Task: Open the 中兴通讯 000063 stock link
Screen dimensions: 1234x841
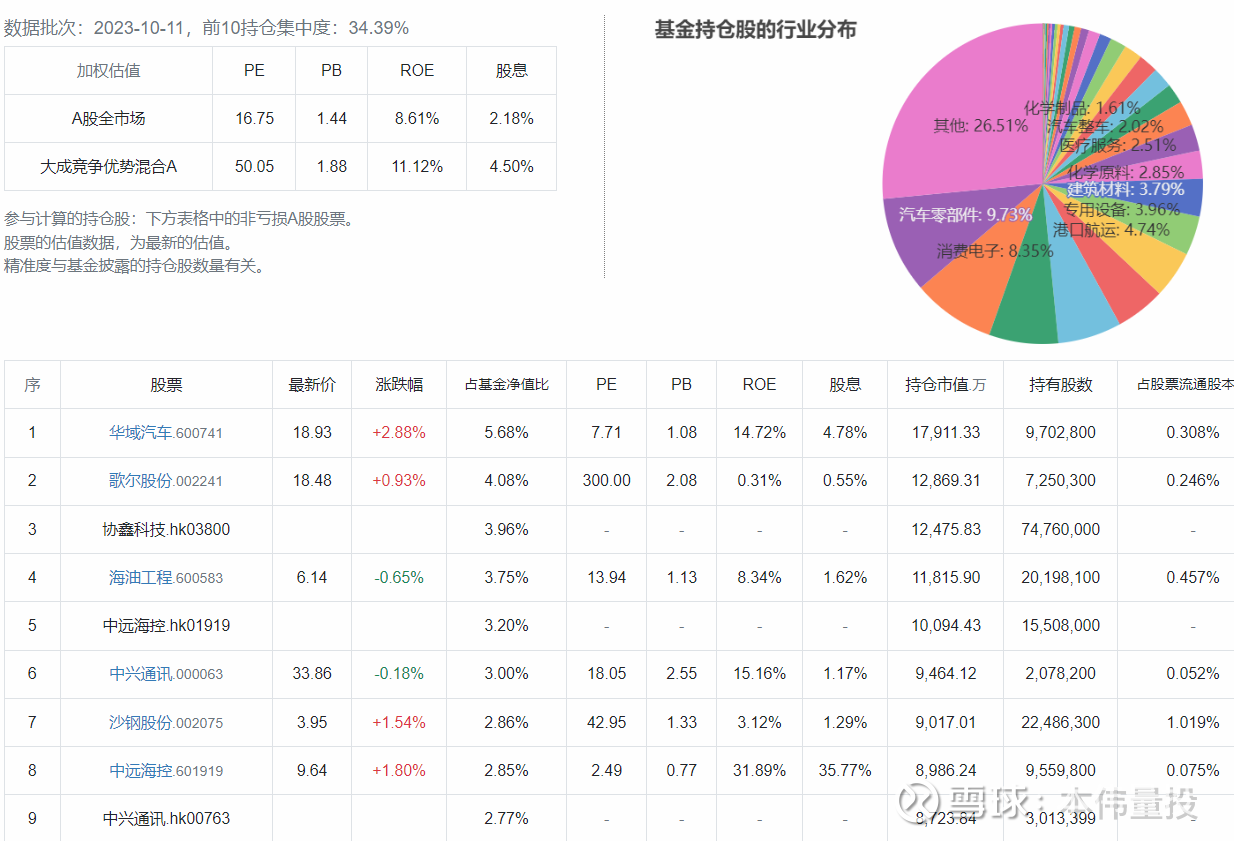Action: coord(166,674)
